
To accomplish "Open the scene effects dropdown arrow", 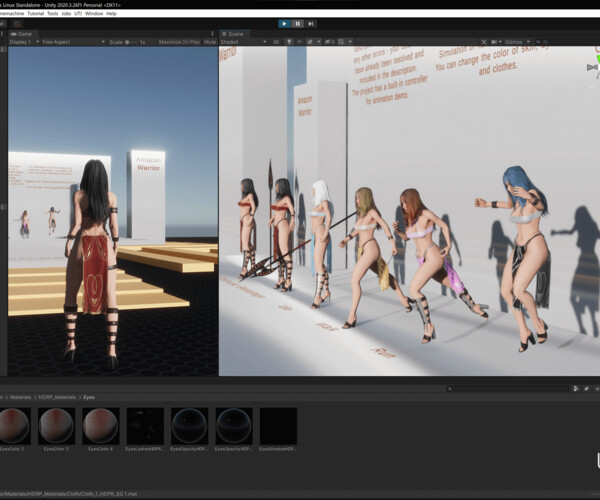I will tap(318, 42).
